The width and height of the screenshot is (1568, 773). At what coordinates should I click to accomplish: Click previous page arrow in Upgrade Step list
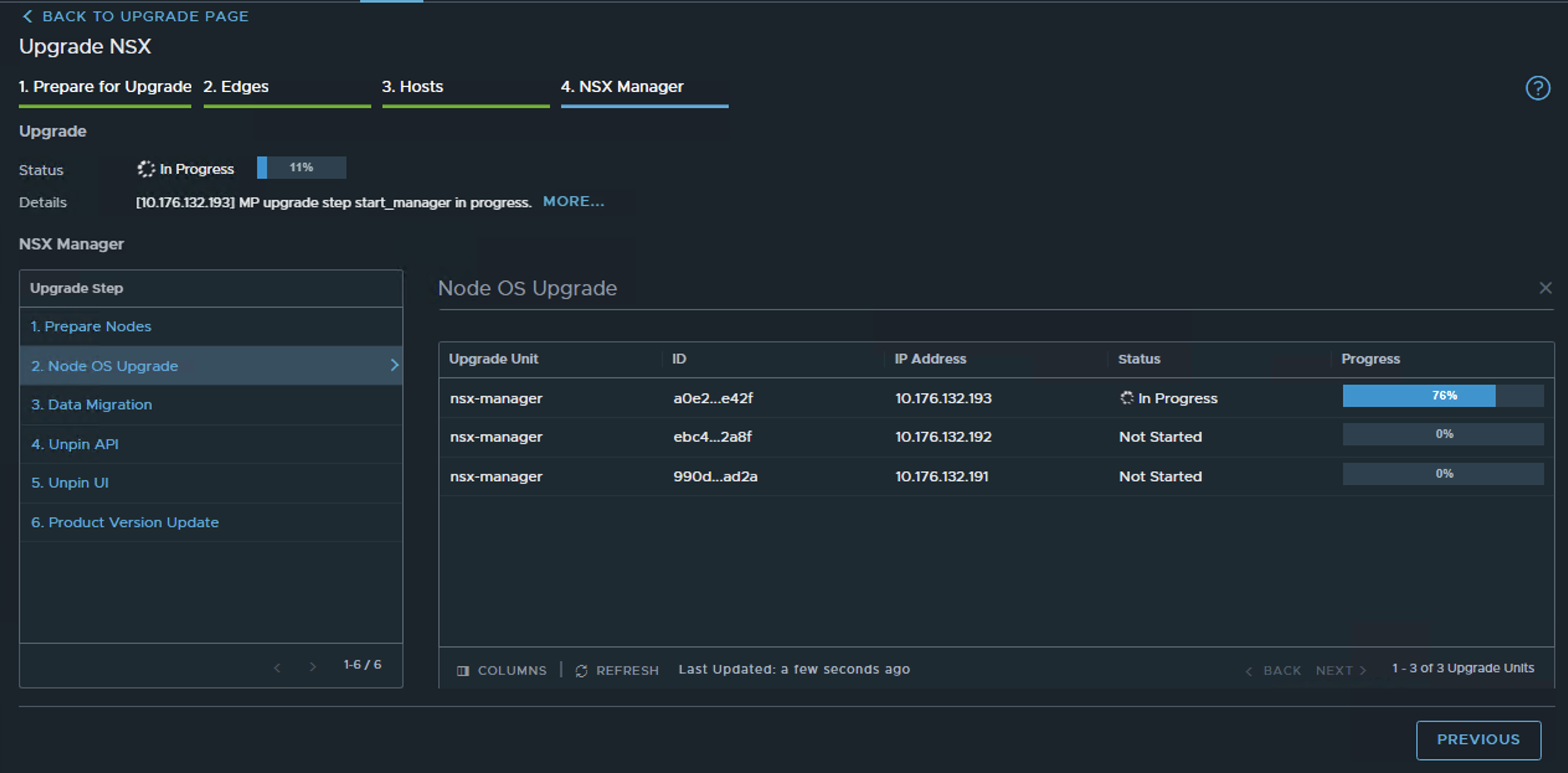pos(277,668)
